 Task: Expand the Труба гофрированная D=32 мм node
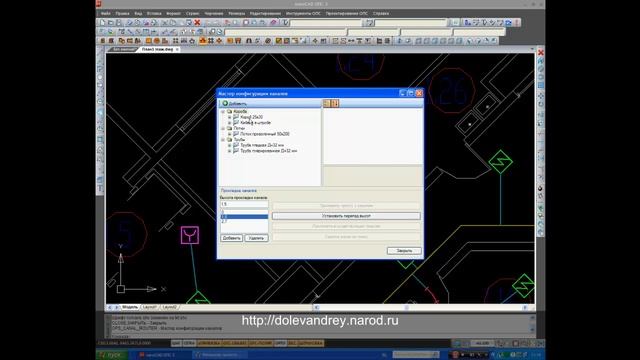click(229, 151)
